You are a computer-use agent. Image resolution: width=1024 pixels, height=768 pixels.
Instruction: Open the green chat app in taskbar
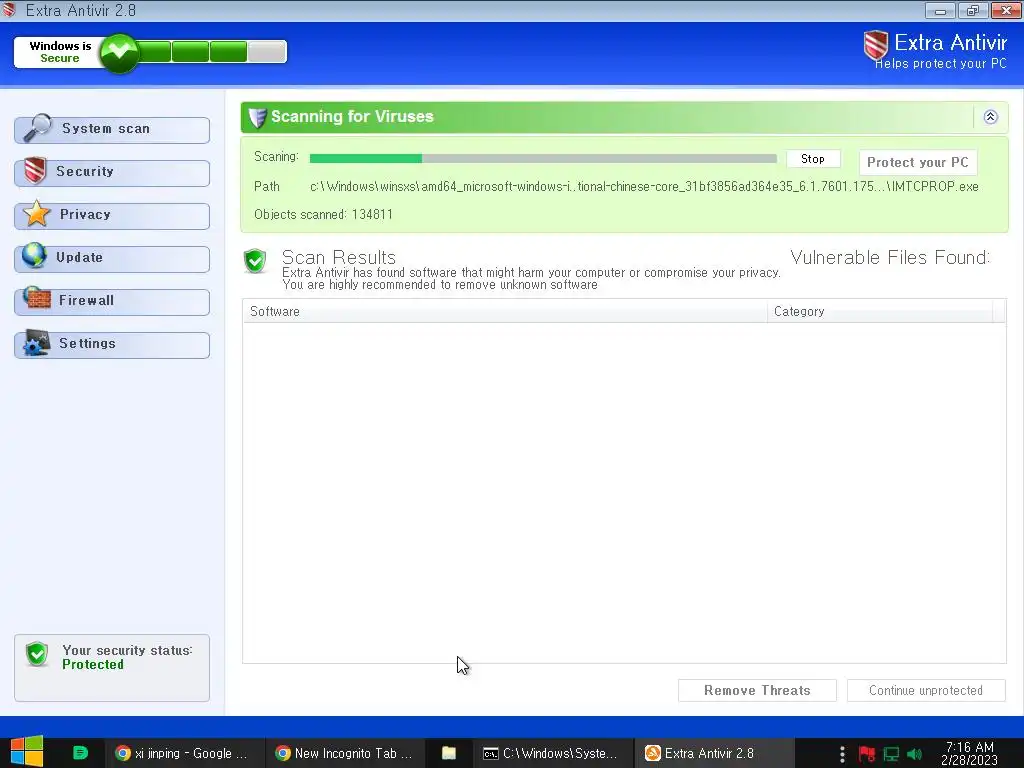80,753
